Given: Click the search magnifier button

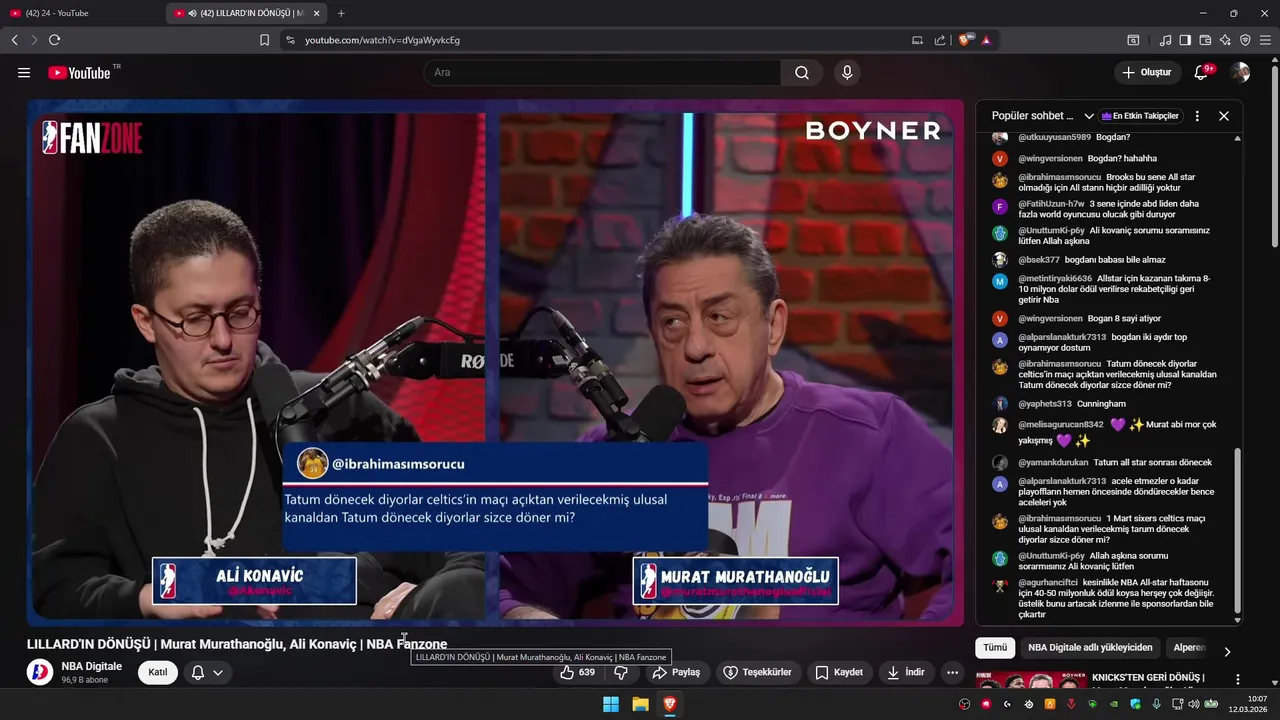Looking at the screenshot, I should pyautogui.click(x=802, y=72).
